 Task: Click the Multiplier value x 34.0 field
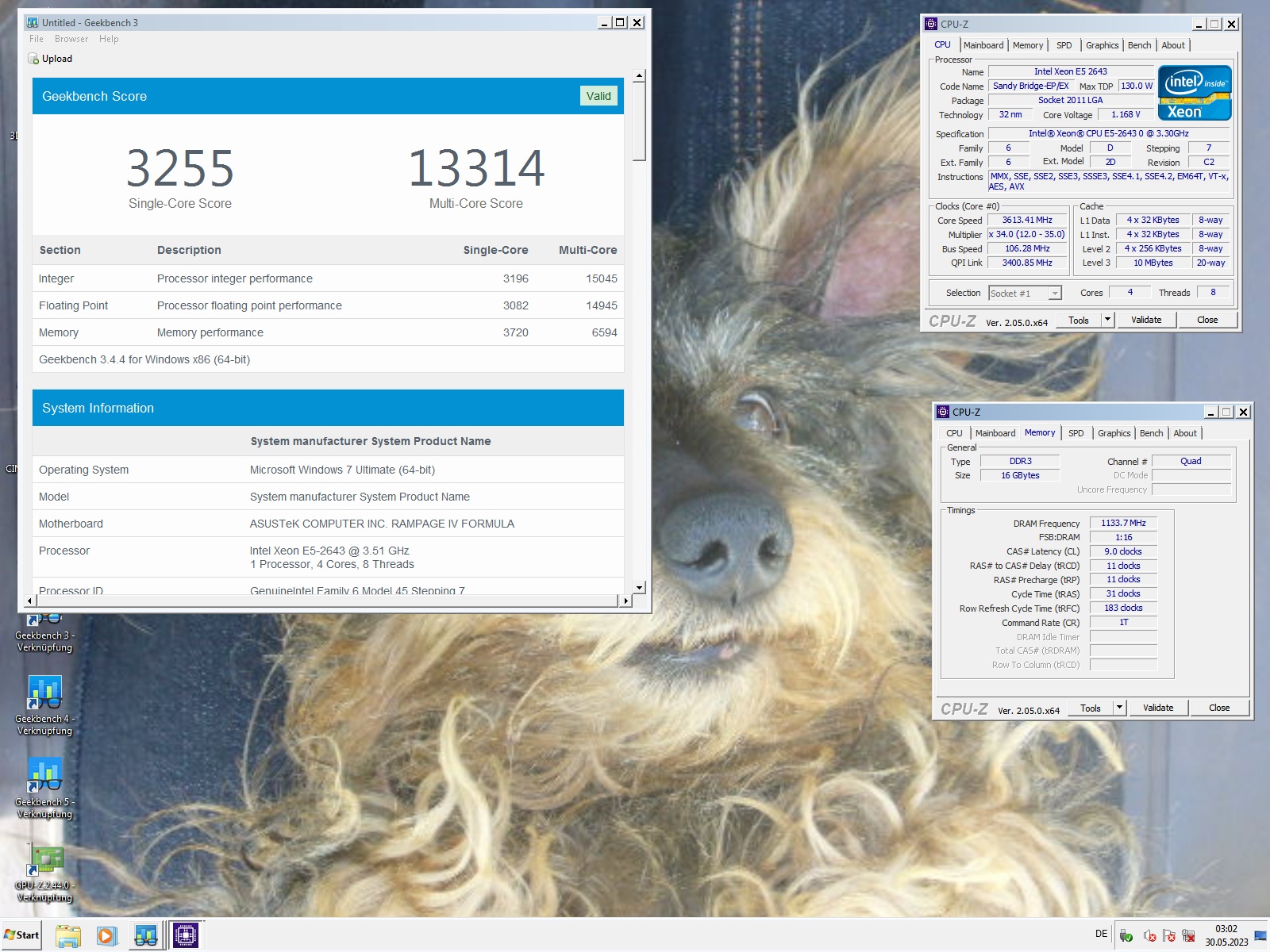[1026, 235]
